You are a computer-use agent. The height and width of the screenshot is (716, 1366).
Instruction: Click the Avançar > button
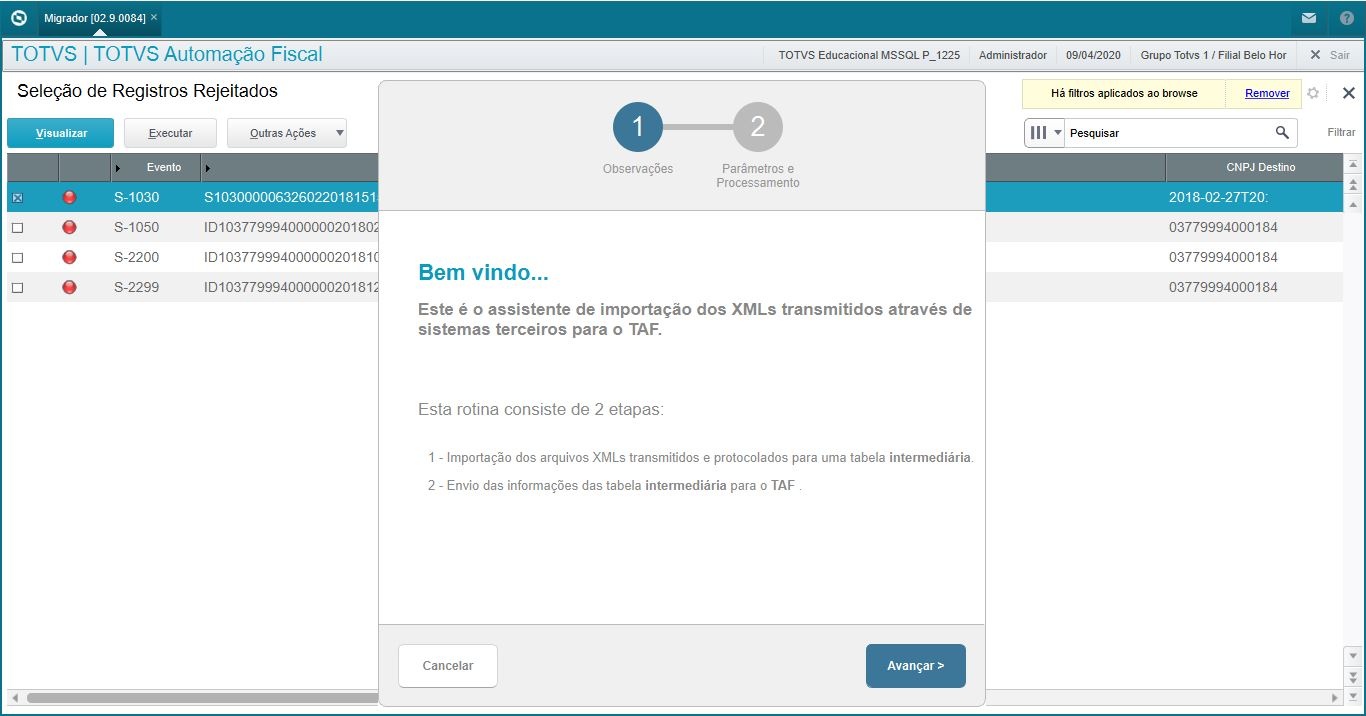(916, 666)
